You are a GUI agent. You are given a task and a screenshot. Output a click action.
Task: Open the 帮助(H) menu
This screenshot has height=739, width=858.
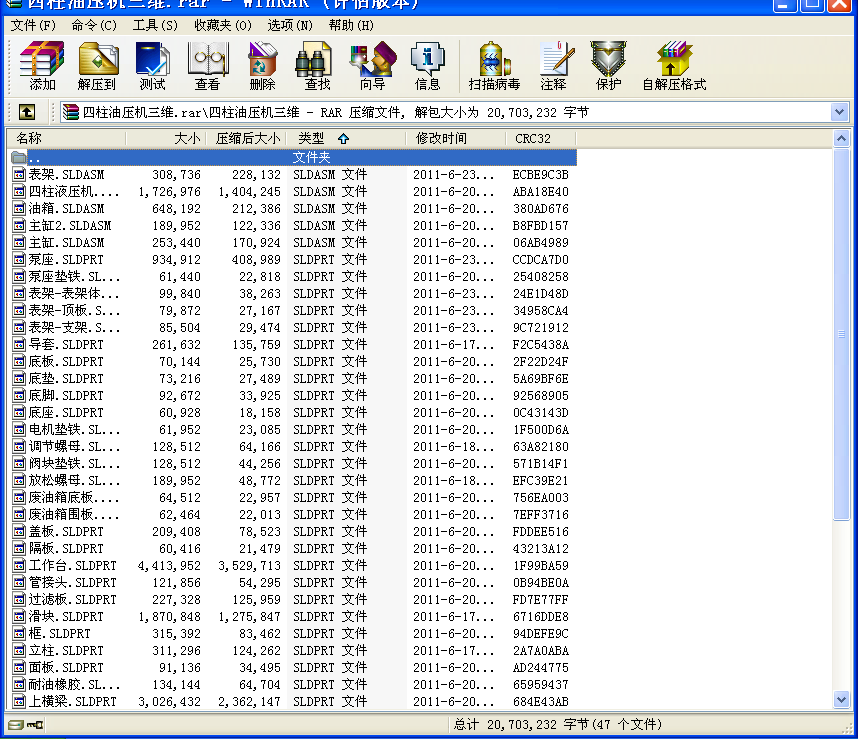coord(351,25)
